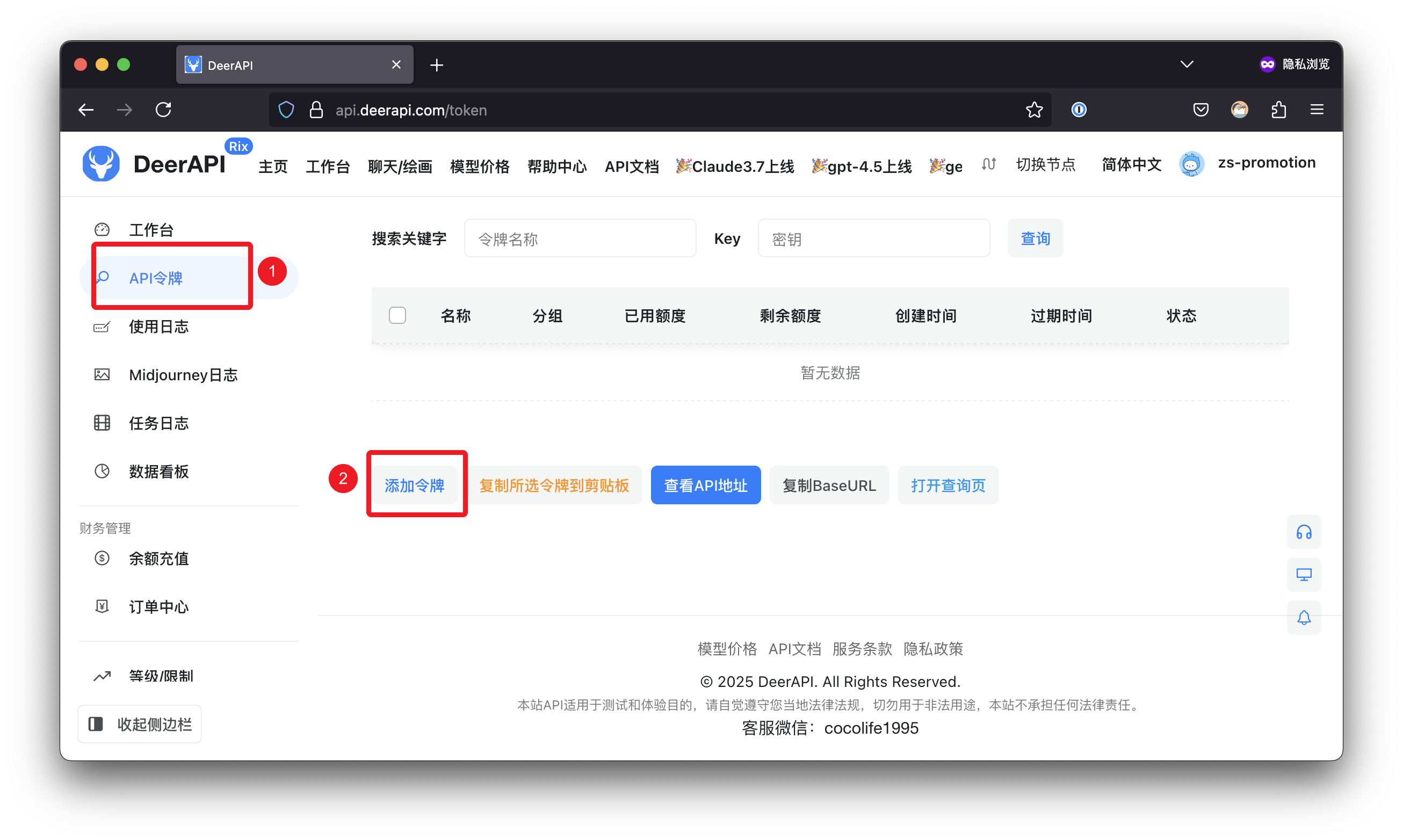Viewport: 1403px width, 840px height.
Task: Open the extensions puzzle icon
Action: pyautogui.click(x=1278, y=110)
